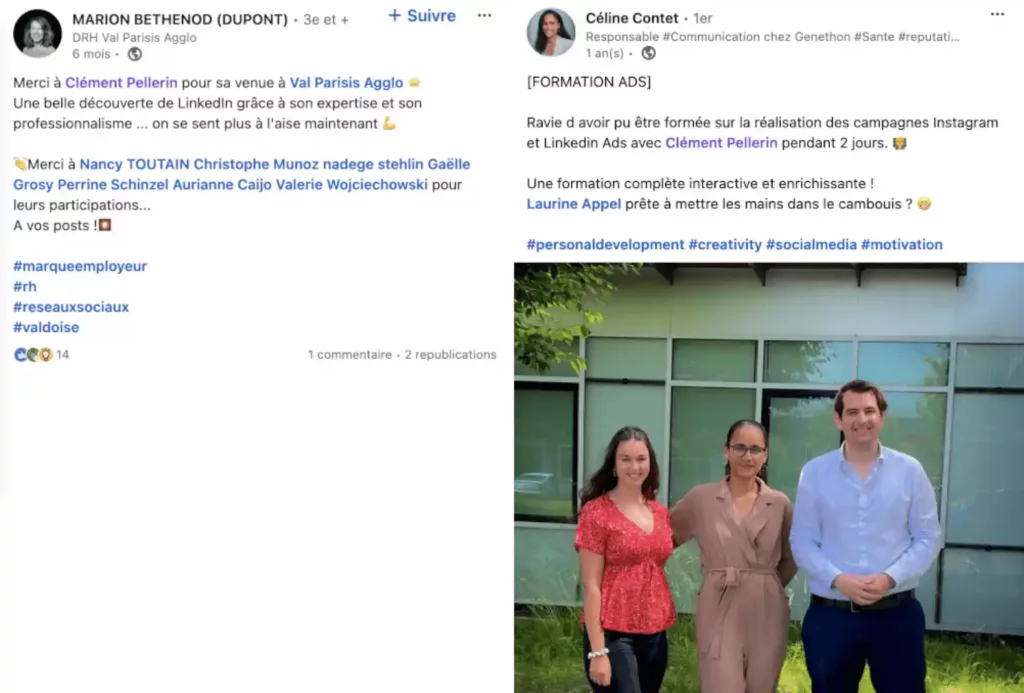Click the + Suivre follow button
The height and width of the screenshot is (693, 1024).
coord(422,16)
